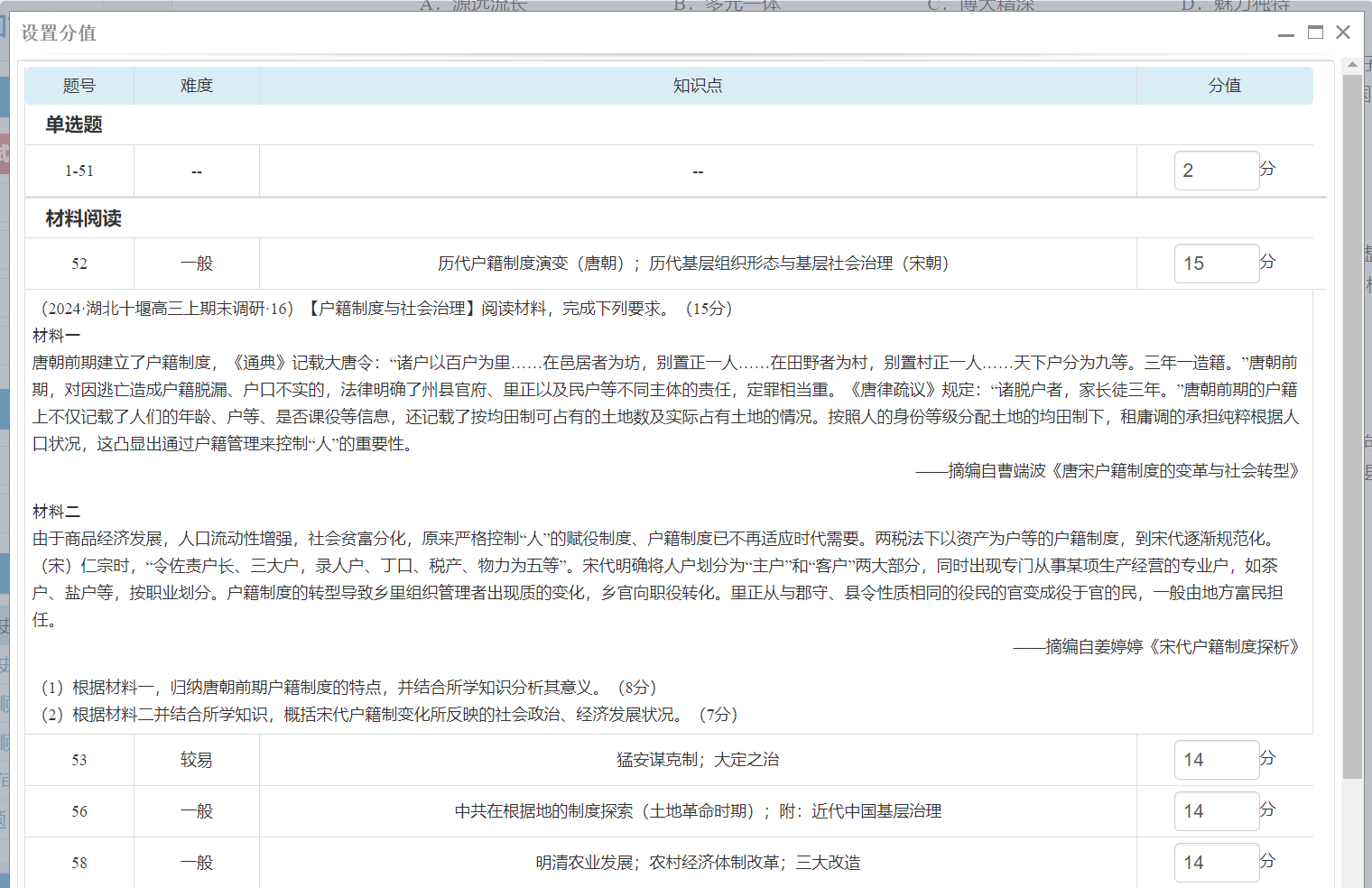
Task: Select the 知识点 column header
Action: click(x=697, y=86)
